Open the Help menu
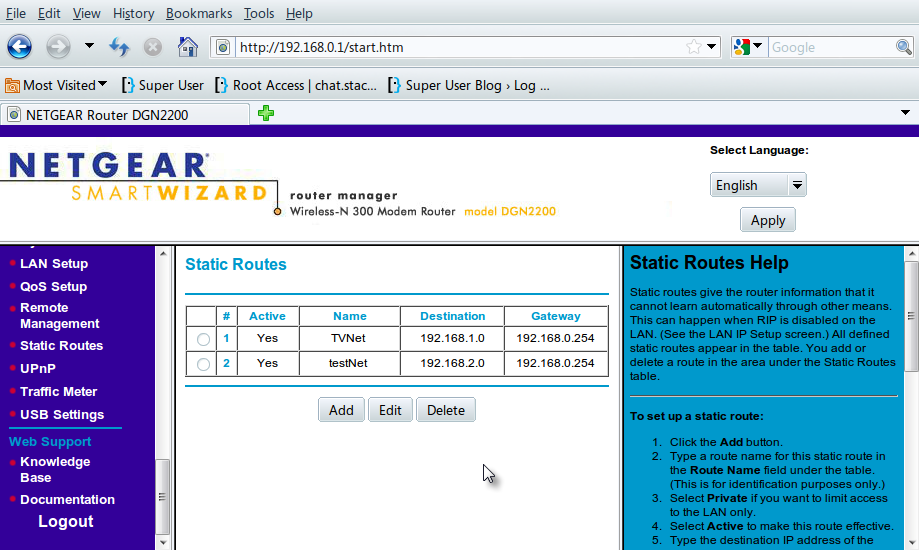 pyautogui.click(x=299, y=13)
